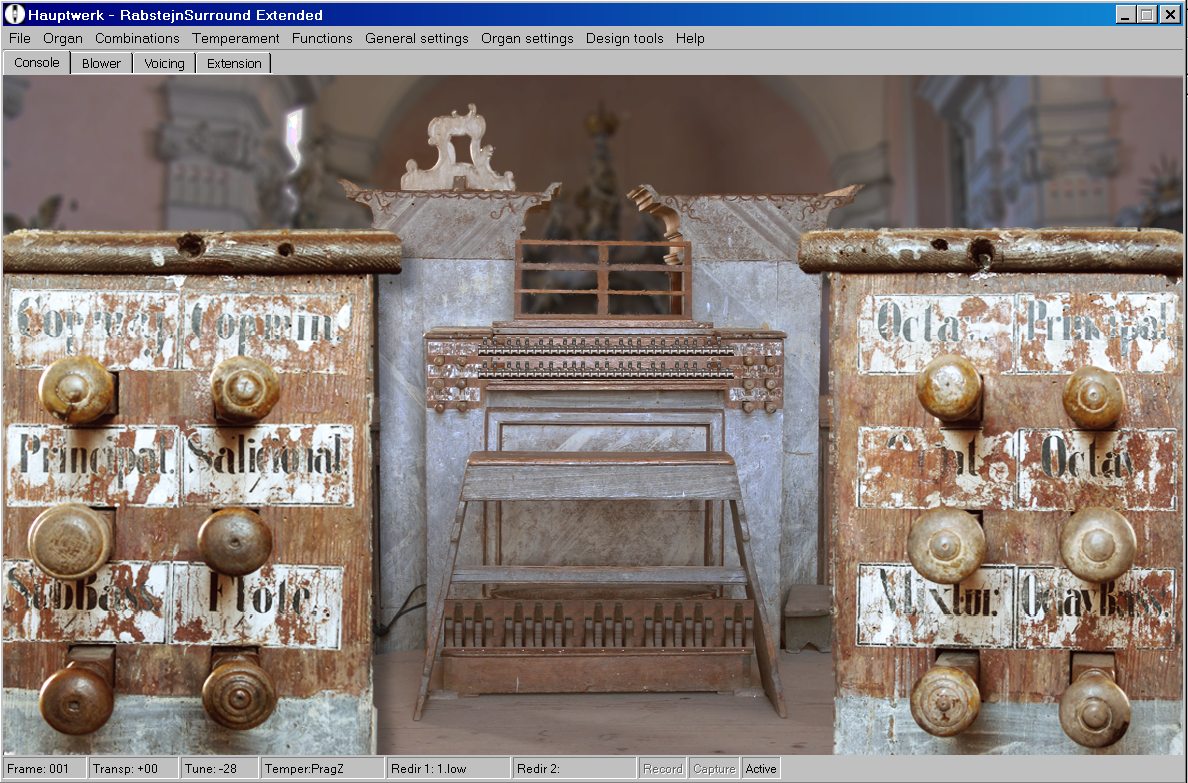Toggle the top-left Copula stop knob
Image resolution: width=1188 pixels, height=783 pixels.
click(x=77, y=390)
